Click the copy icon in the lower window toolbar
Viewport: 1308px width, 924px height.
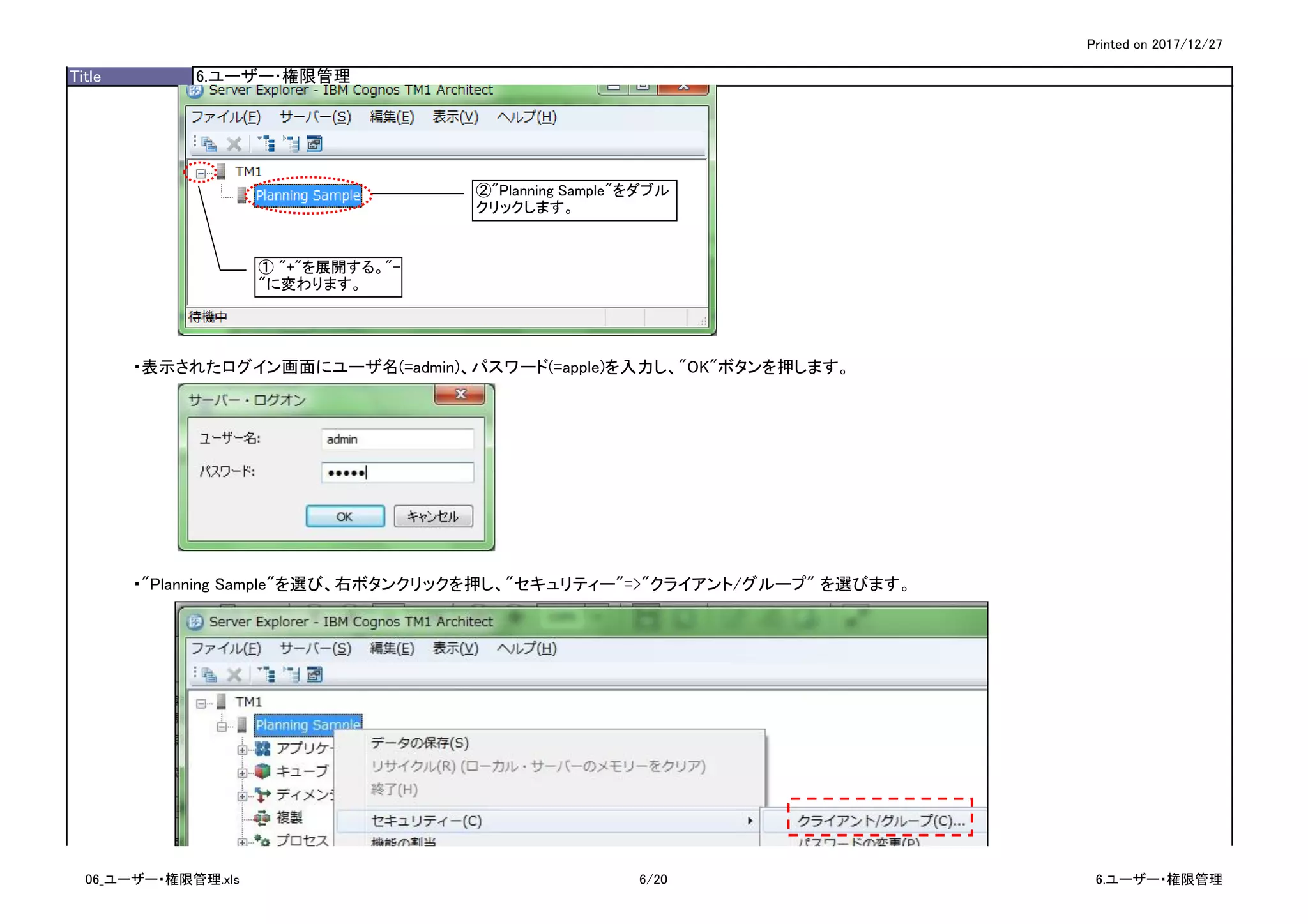coord(209,674)
